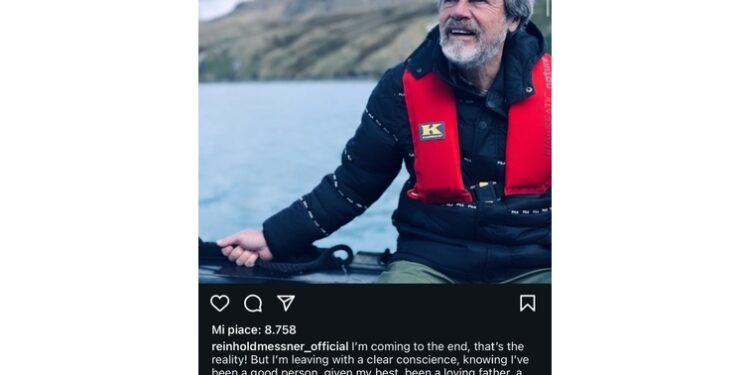Click the man's grey hair at the top
The height and width of the screenshot is (375, 750).
(517, 11)
